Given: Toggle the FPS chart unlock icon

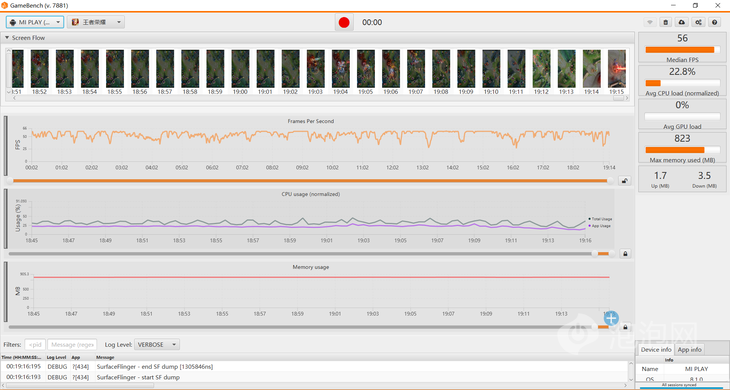Looking at the screenshot, I should tap(624, 181).
